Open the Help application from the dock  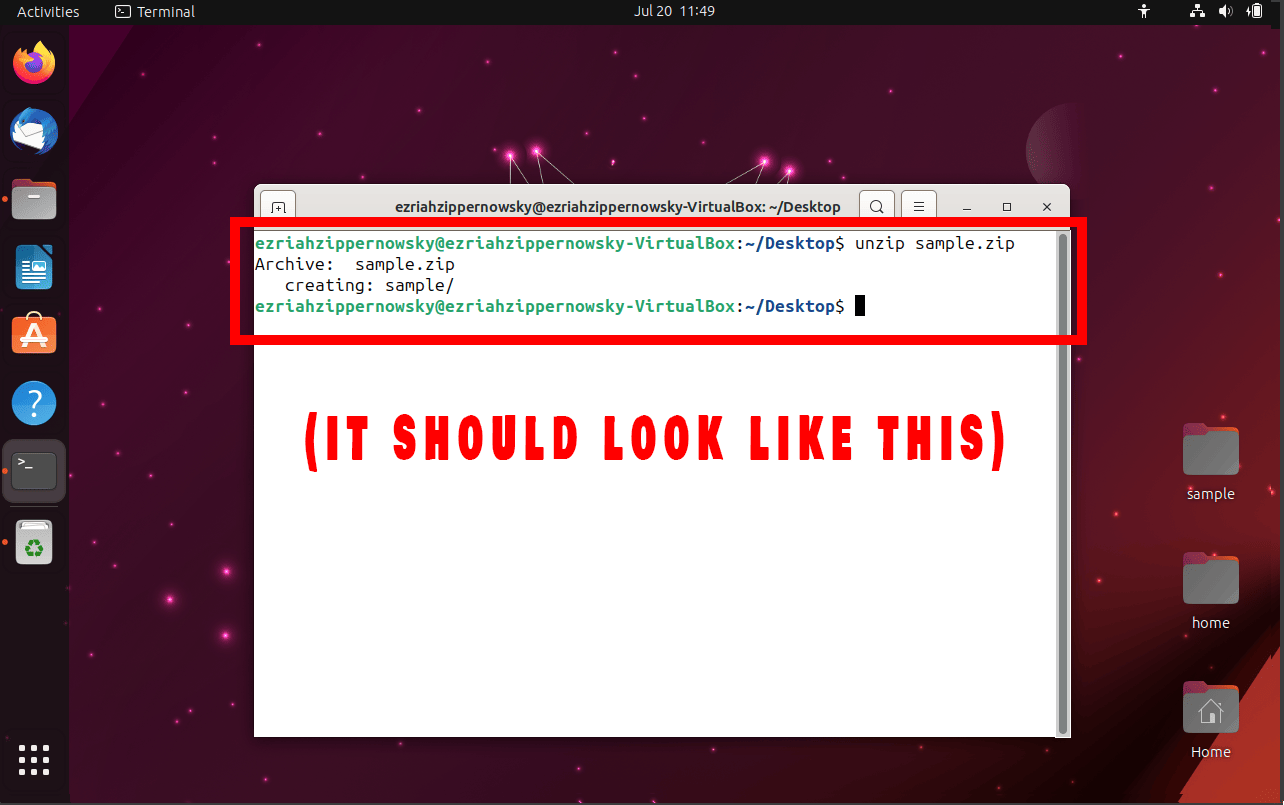coord(33,402)
